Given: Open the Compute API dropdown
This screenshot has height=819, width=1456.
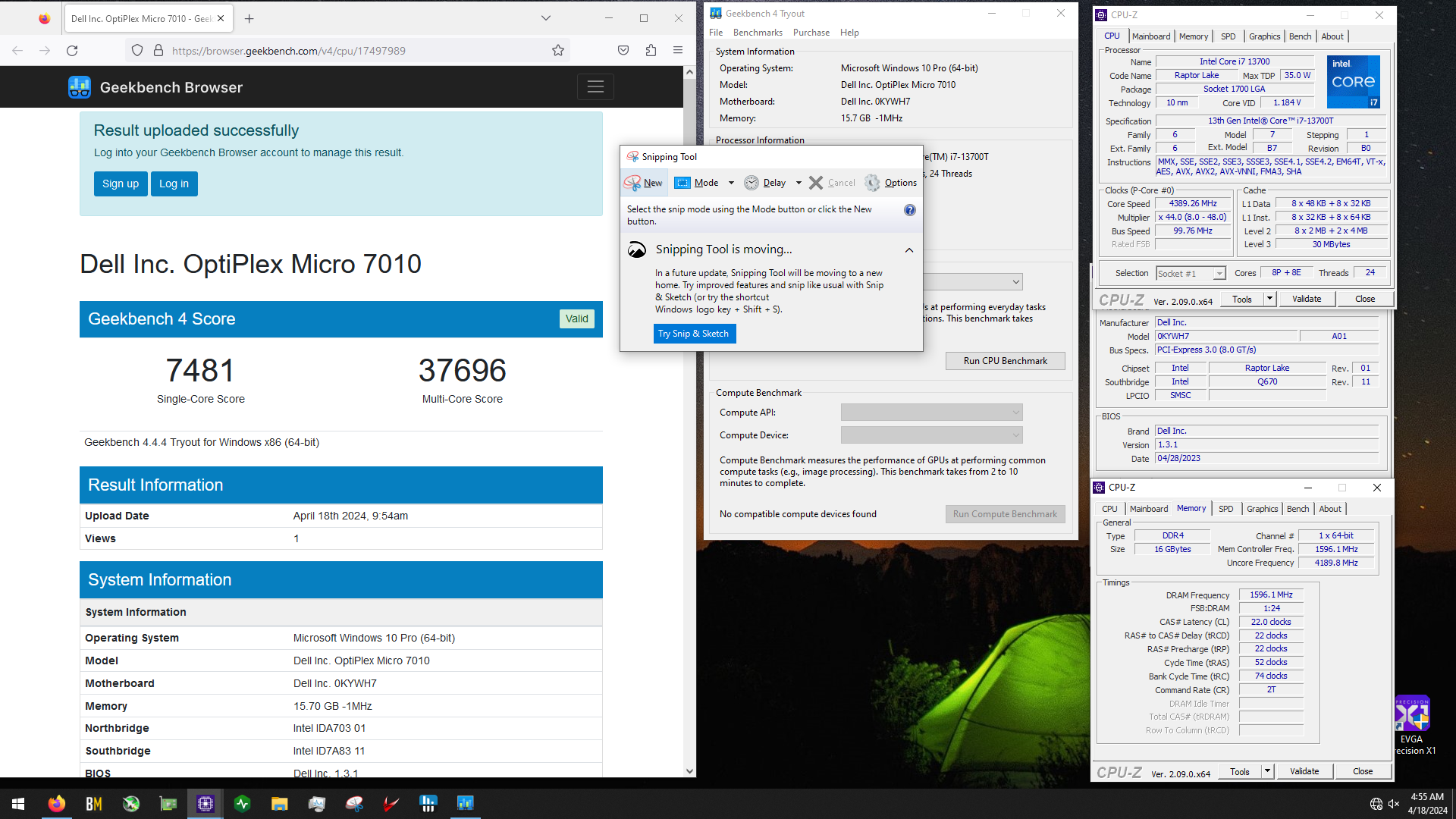Looking at the screenshot, I should point(931,413).
